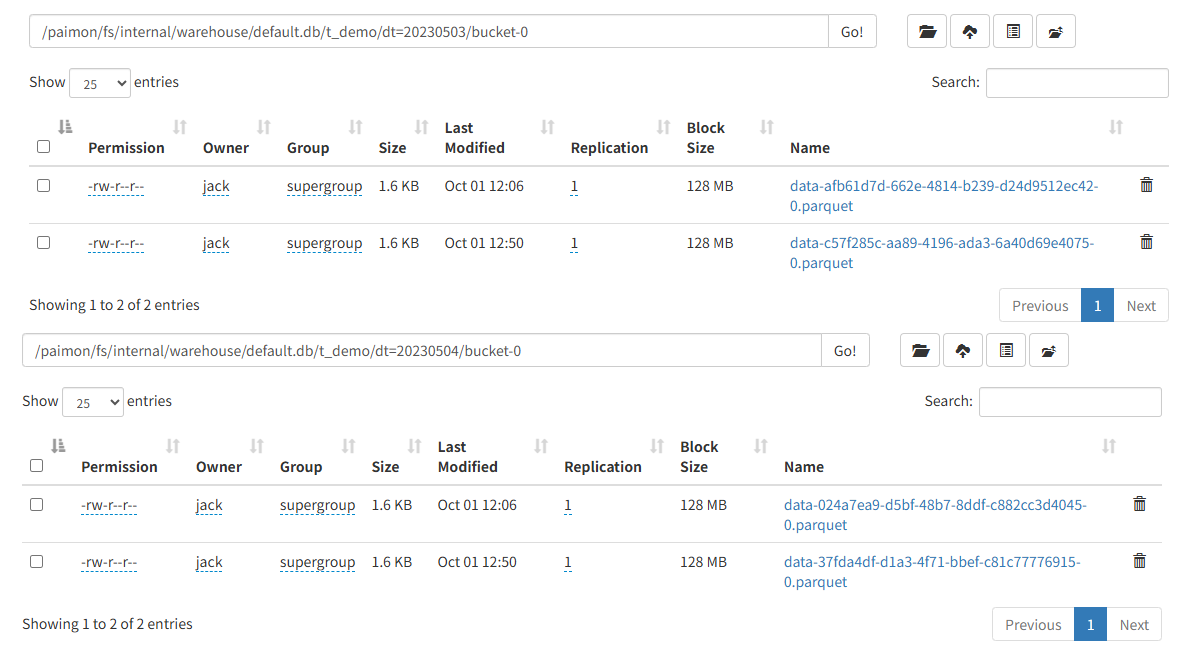Delete the data-afb61d7d parquet file via its trash icon
Image resolution: width=1183 pixels, height=648 pixels.
(x=1146, y=185)
